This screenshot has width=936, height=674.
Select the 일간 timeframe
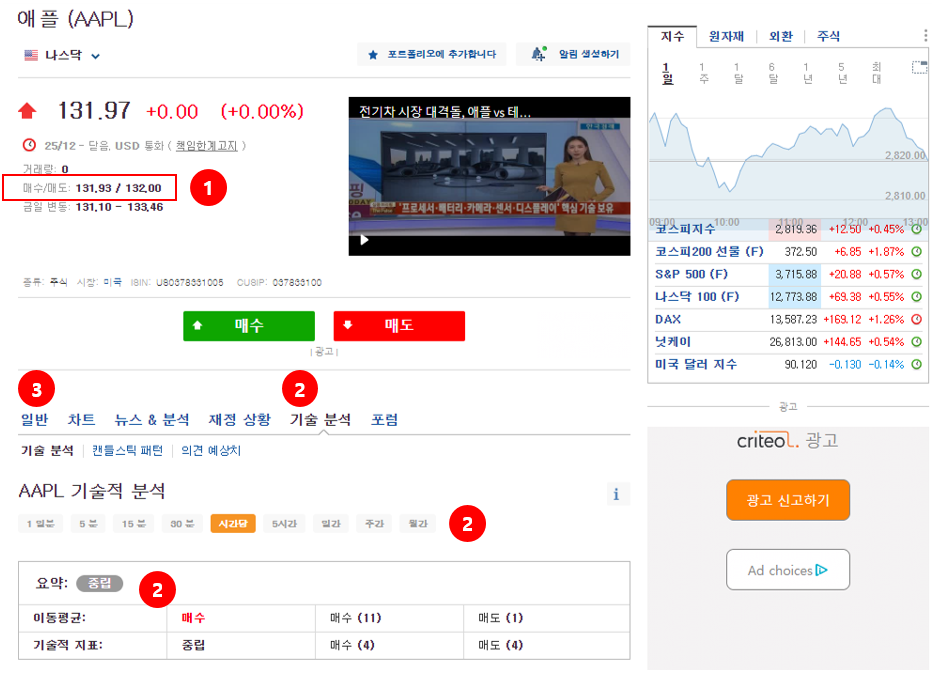(331, 524)
